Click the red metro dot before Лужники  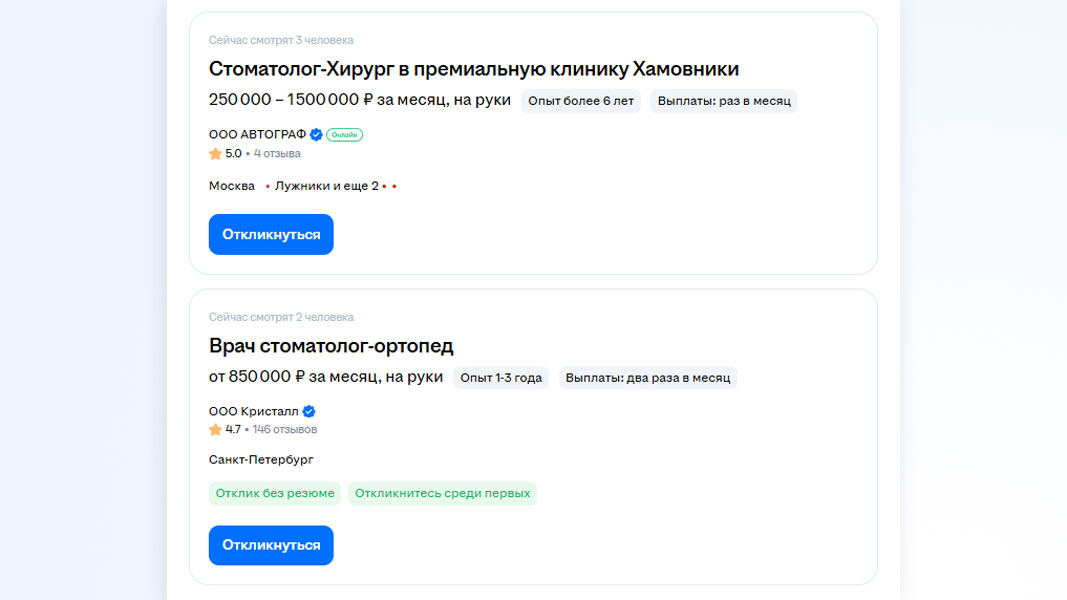coord(267,187)
